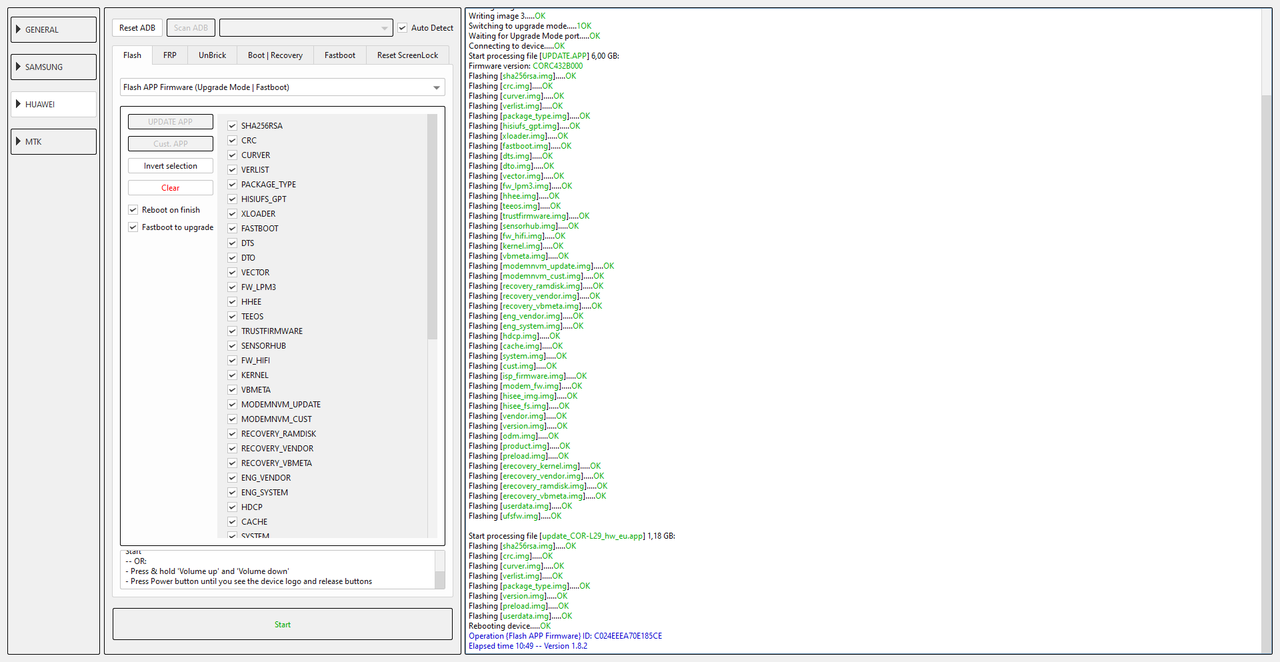This screenshot has width=1280, height=662.
Task: Uncheck the MODEMNVM_UPDATE partition checkbox
Action: pos(232,405)
